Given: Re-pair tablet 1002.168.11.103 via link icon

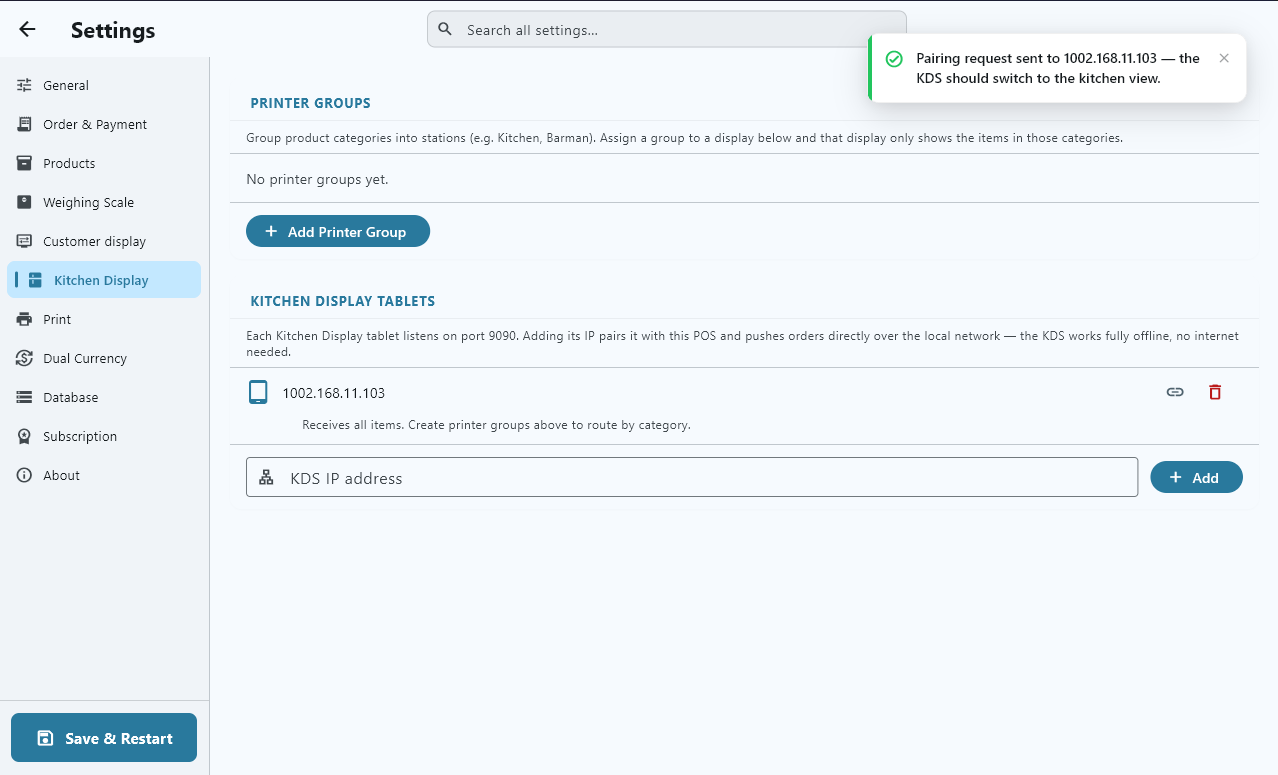Looking at the screenshot, I should pyautogui.click(x=1175, y=392).
